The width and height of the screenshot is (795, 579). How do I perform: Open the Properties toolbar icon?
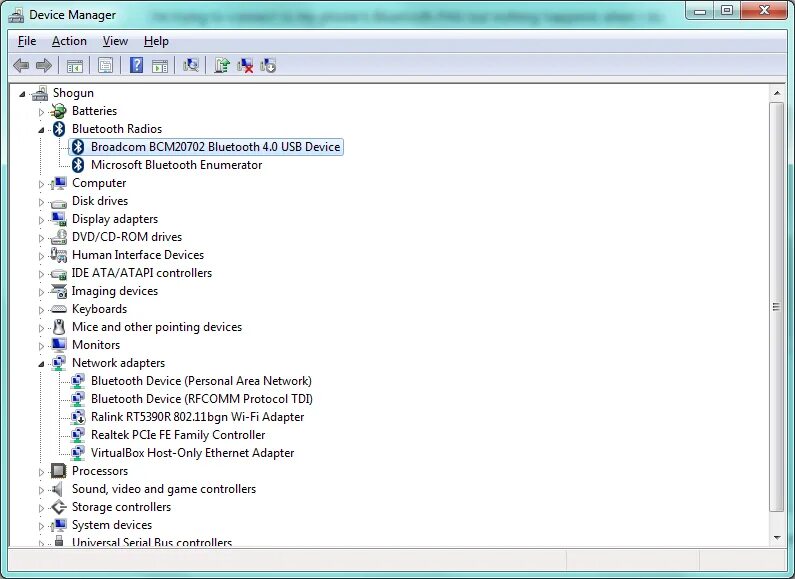click(105, 65)
